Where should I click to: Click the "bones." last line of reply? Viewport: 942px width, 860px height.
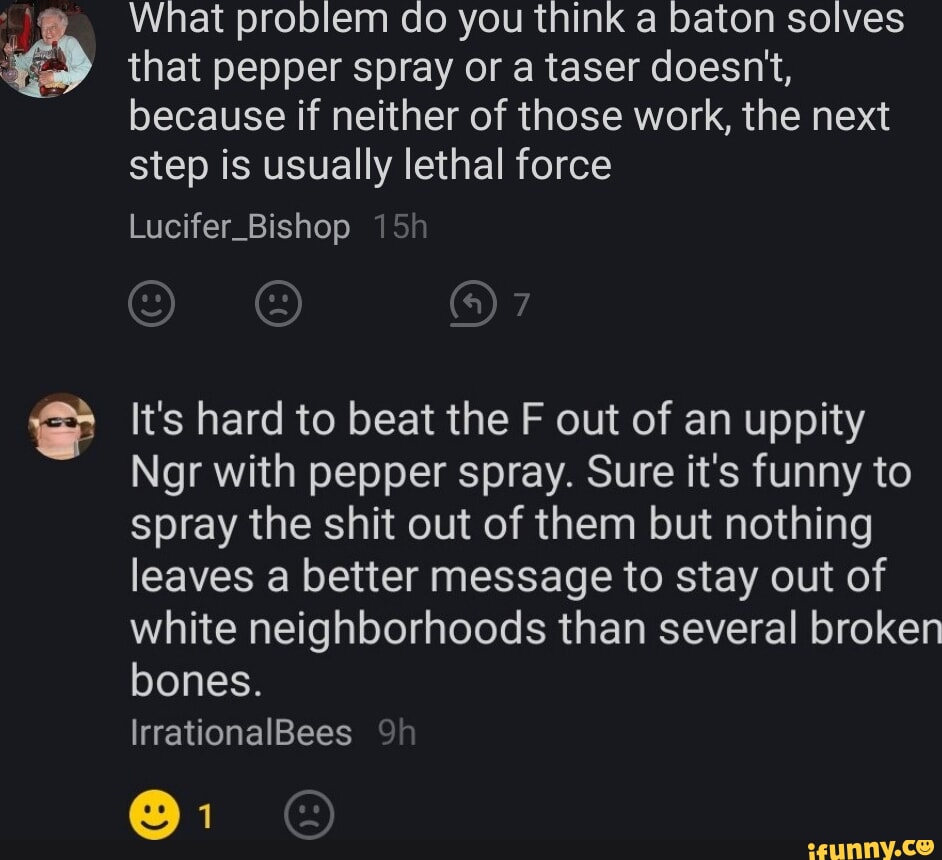point(196,680)
